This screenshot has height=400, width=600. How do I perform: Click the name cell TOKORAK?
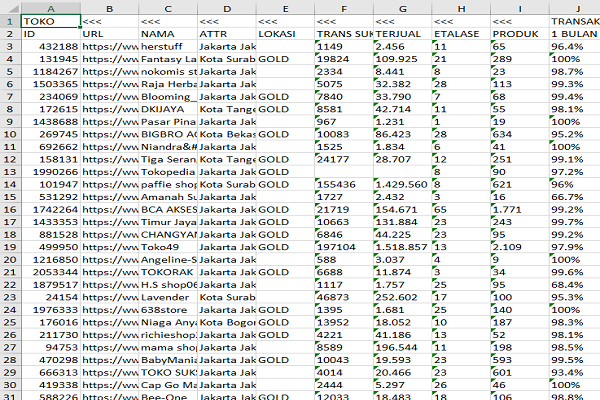click(x=168, y=272)
